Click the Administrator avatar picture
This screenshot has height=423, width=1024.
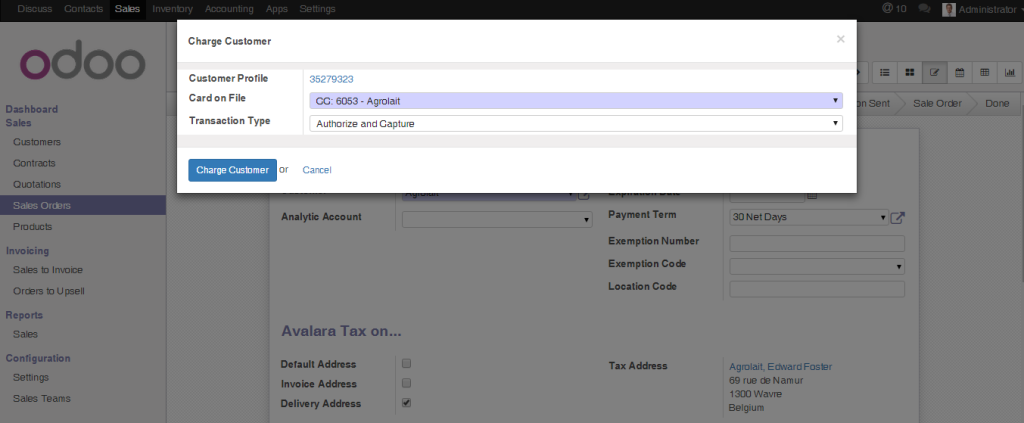pyautogui.click(x=949, y=9)
